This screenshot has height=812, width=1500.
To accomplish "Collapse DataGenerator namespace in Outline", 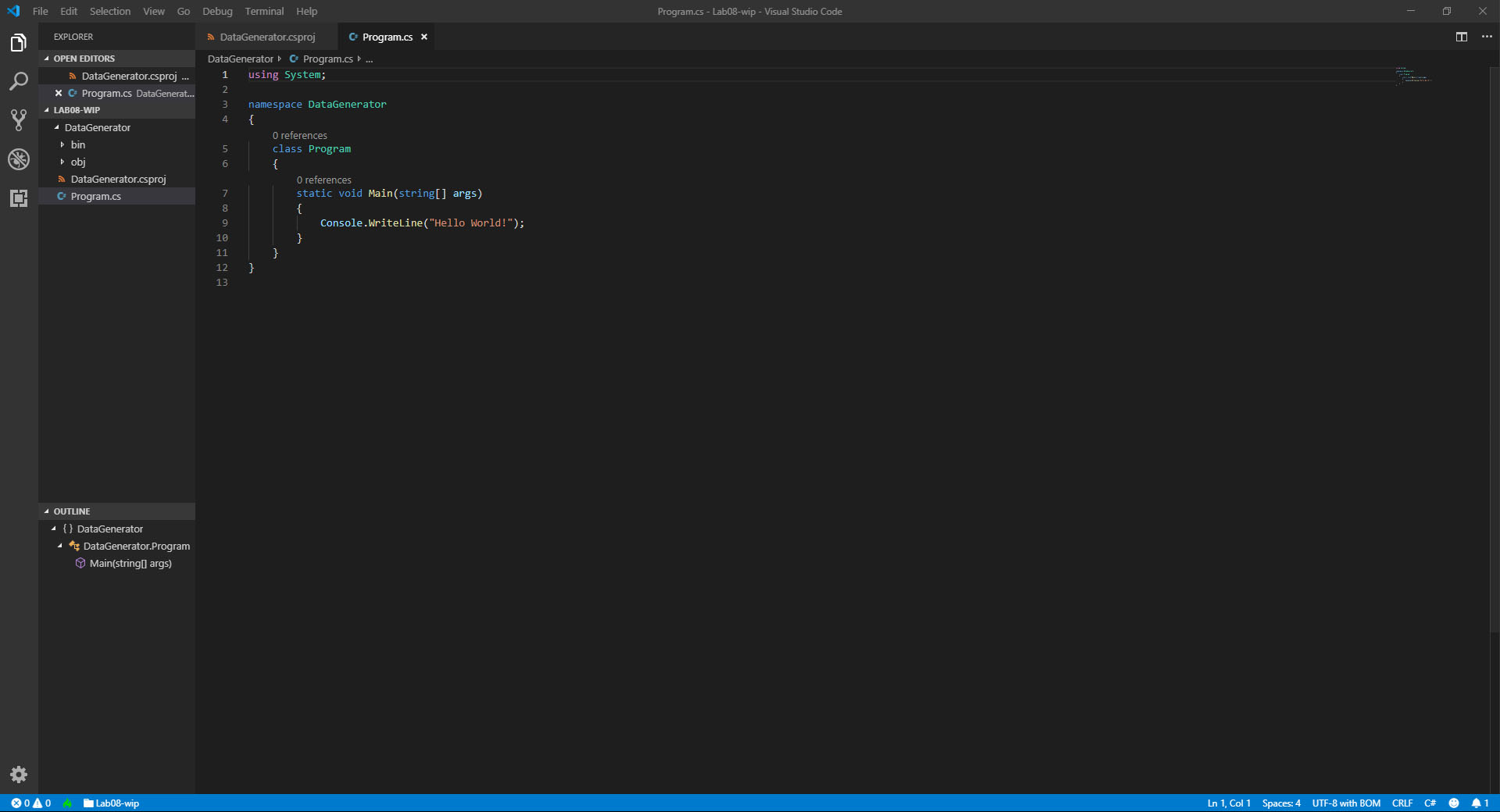I will point(54,529).
